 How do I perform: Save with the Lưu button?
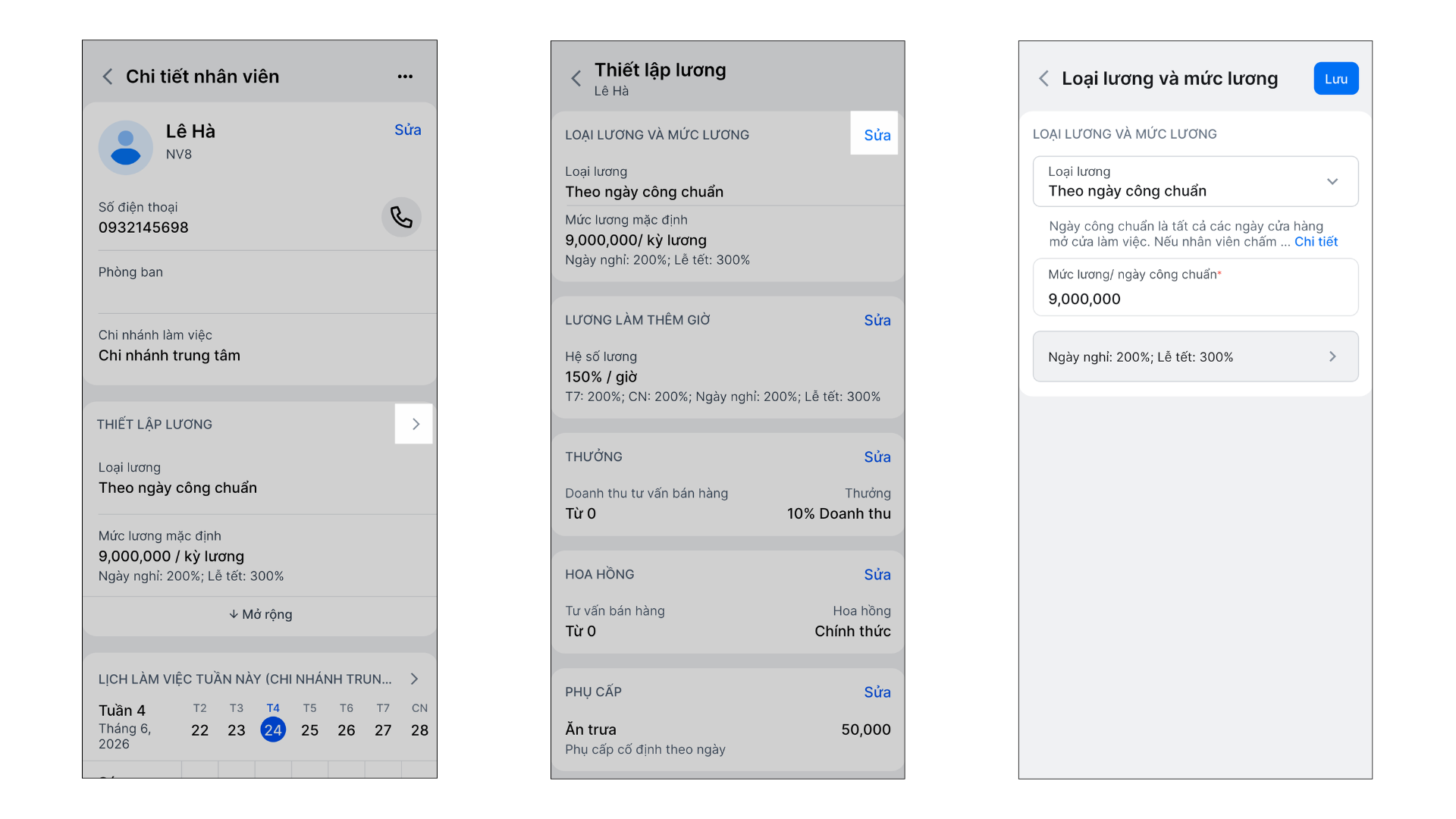(1336, 79)
